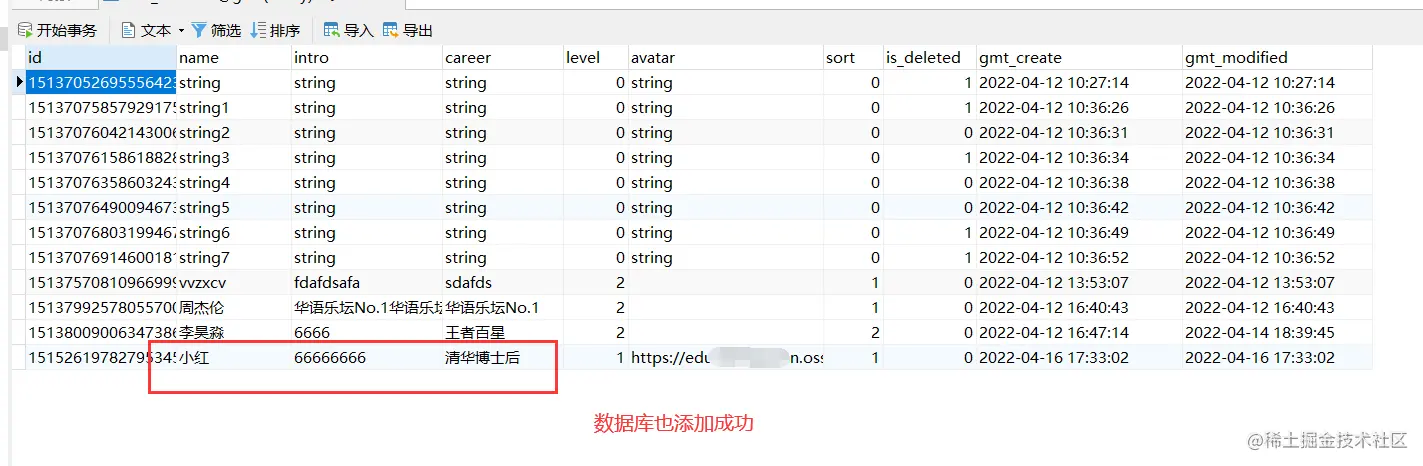Select intro cell 66666666 in 小红 row
Image resolution: width=1423 pixels, height=466 pixels.
tap(366, 357)
